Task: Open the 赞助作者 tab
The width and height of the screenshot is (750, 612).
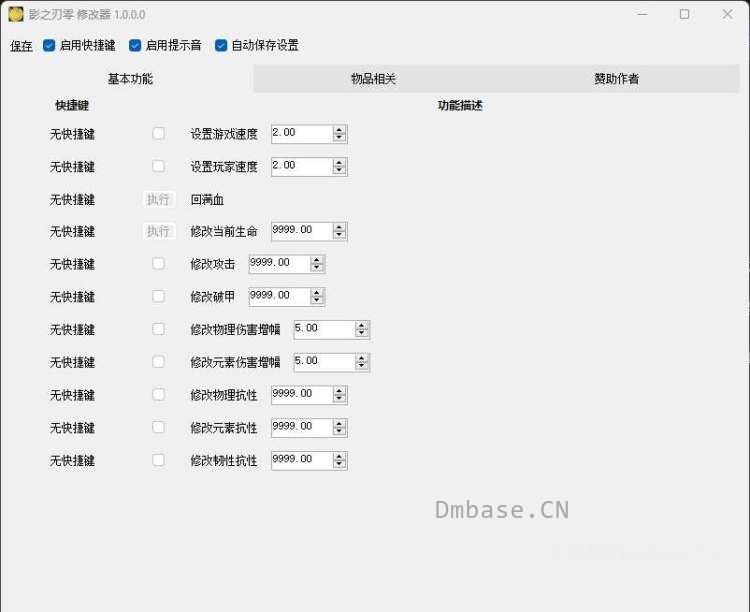Action: tap(617, 79)
